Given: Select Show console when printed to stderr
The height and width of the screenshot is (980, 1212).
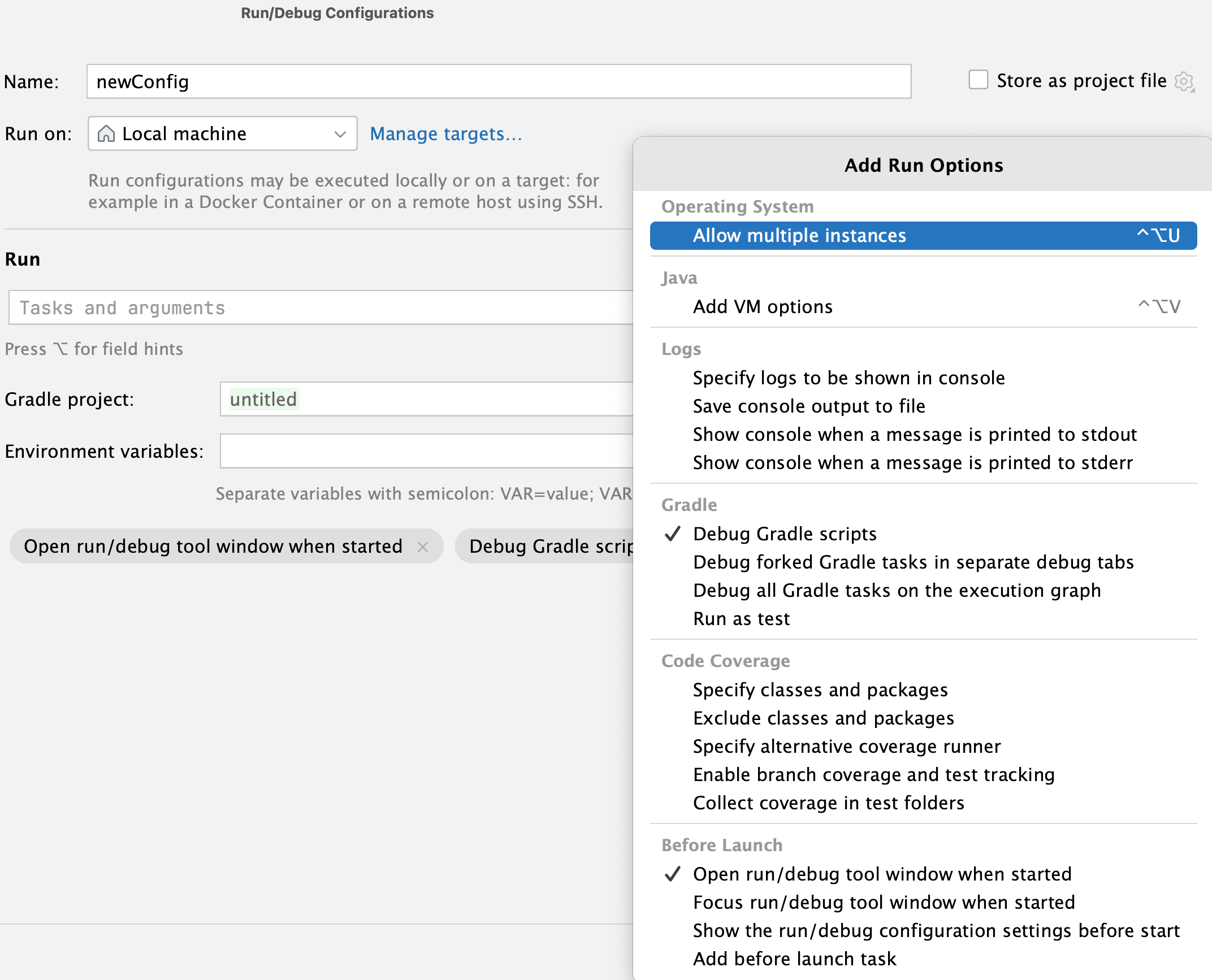Looking at the screenshot, I should (x=923, y=462).
